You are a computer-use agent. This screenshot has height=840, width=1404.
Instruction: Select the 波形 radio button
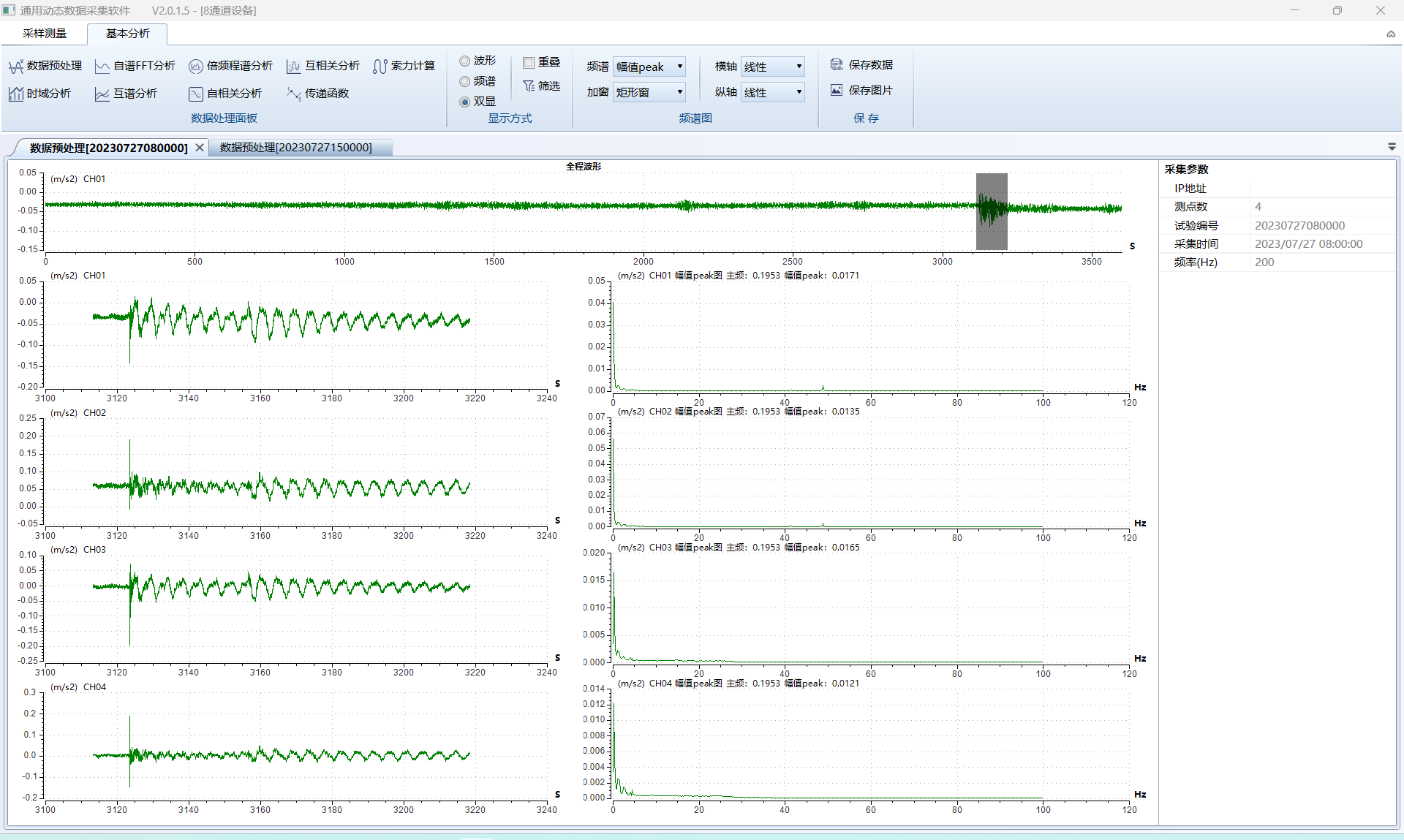point(464,61)
